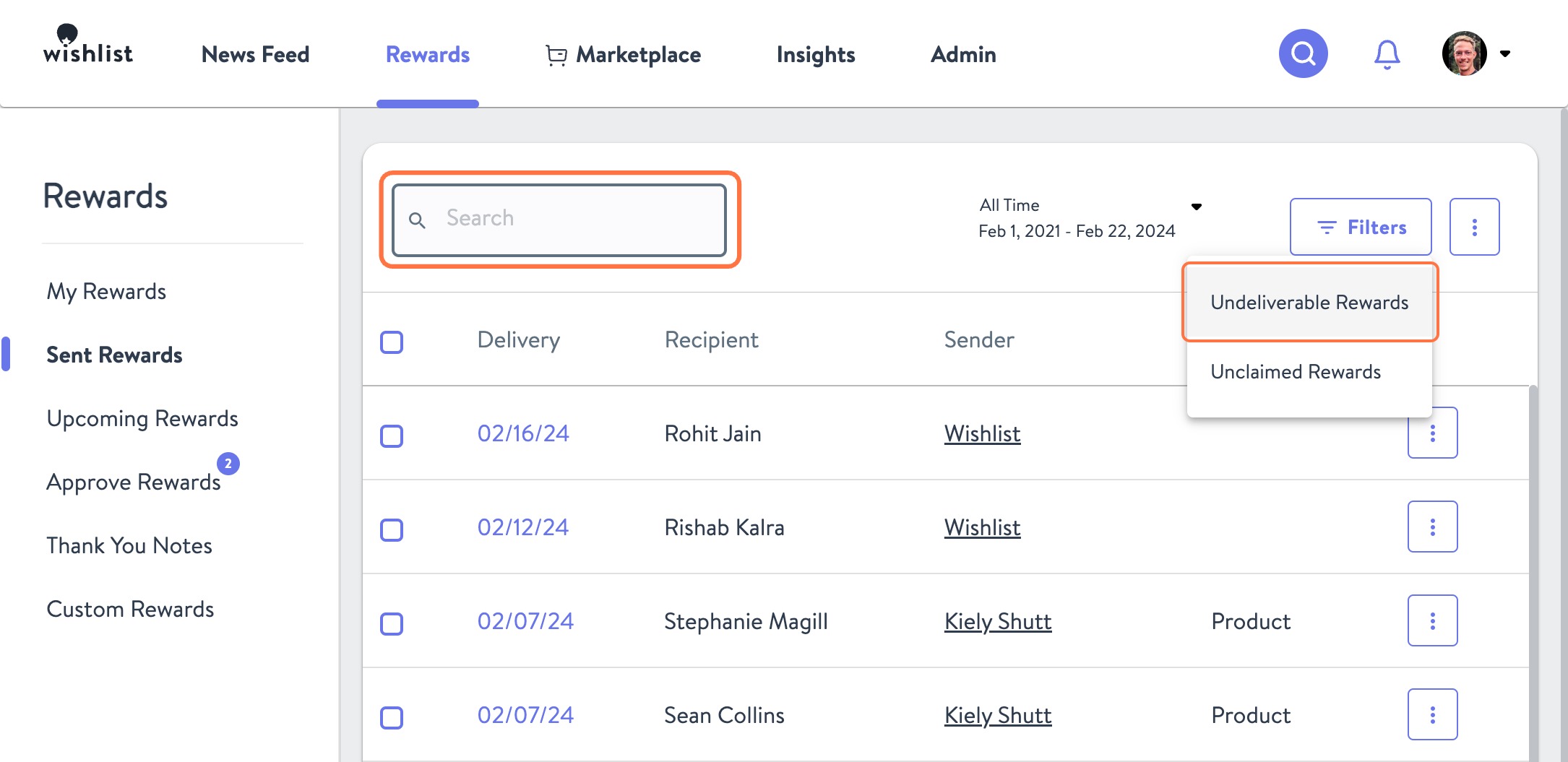Viewport: 1568px width, 762px height.
Task: Switch to the Insights tab
Action: coord(815,54)
